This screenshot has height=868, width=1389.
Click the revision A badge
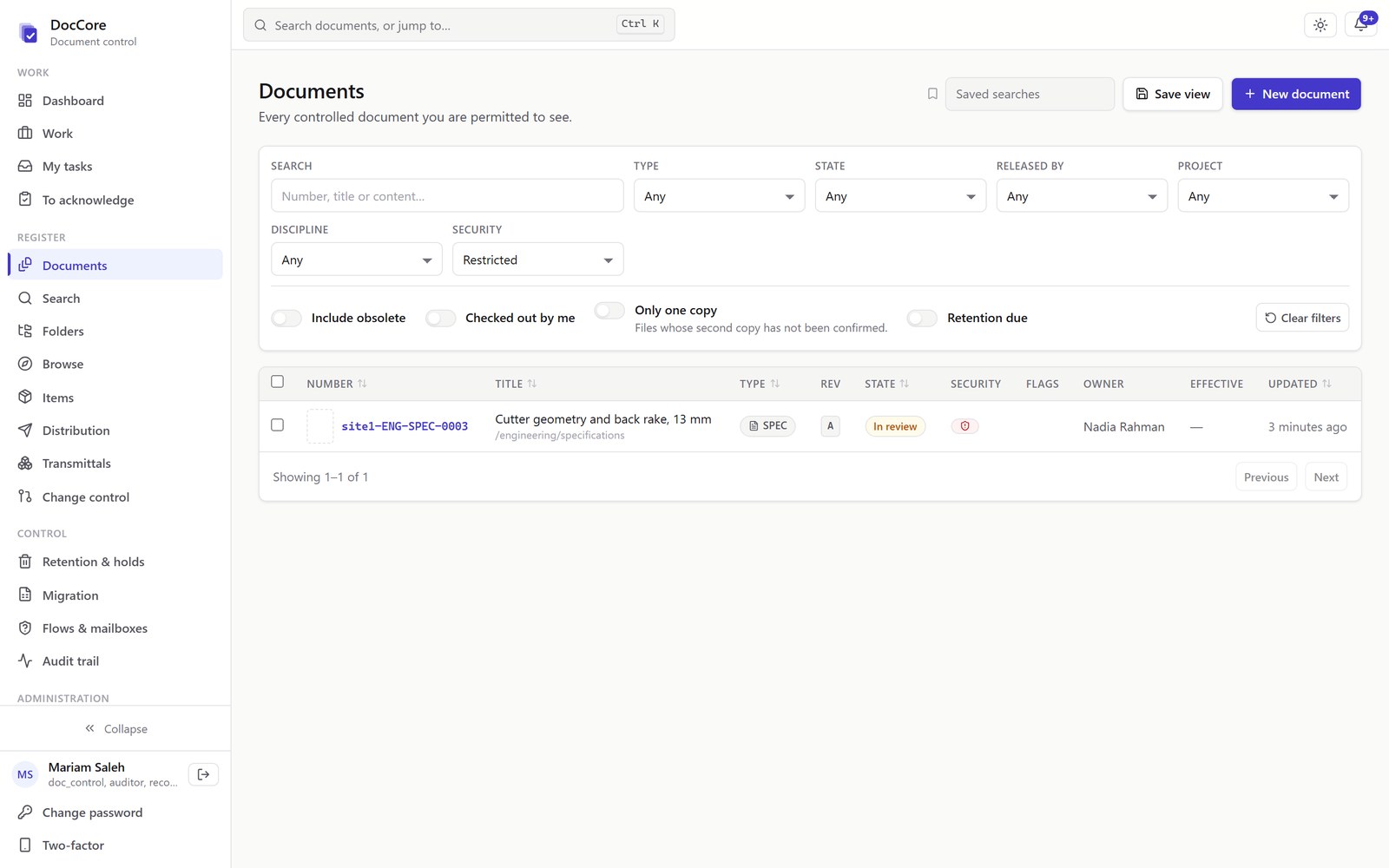coord(830,426)
